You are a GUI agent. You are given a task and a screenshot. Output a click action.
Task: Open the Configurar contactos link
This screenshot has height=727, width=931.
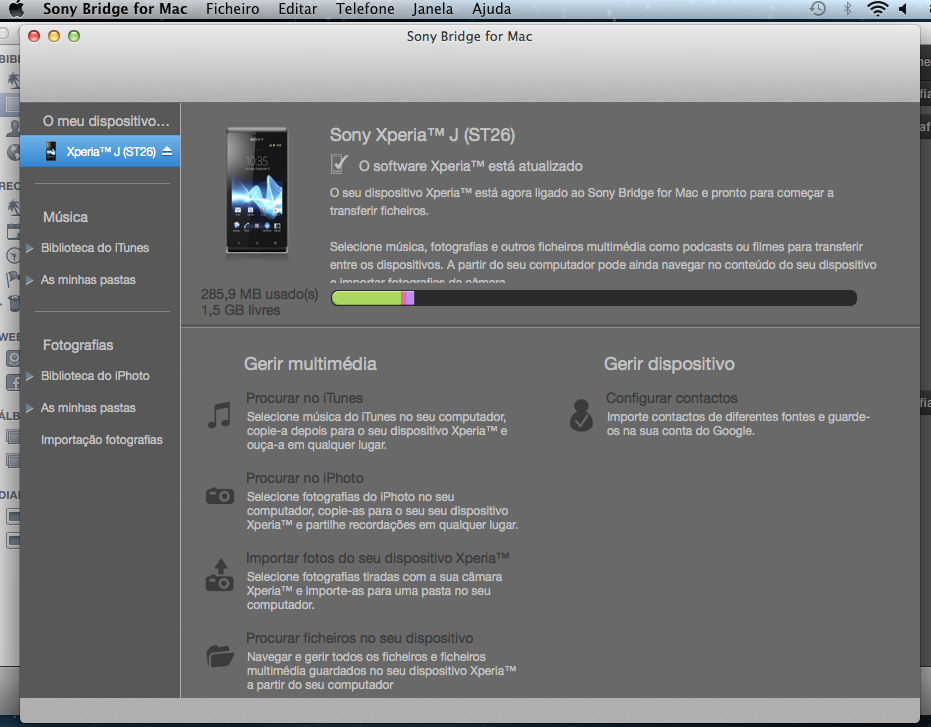click(x=671, y=398)
